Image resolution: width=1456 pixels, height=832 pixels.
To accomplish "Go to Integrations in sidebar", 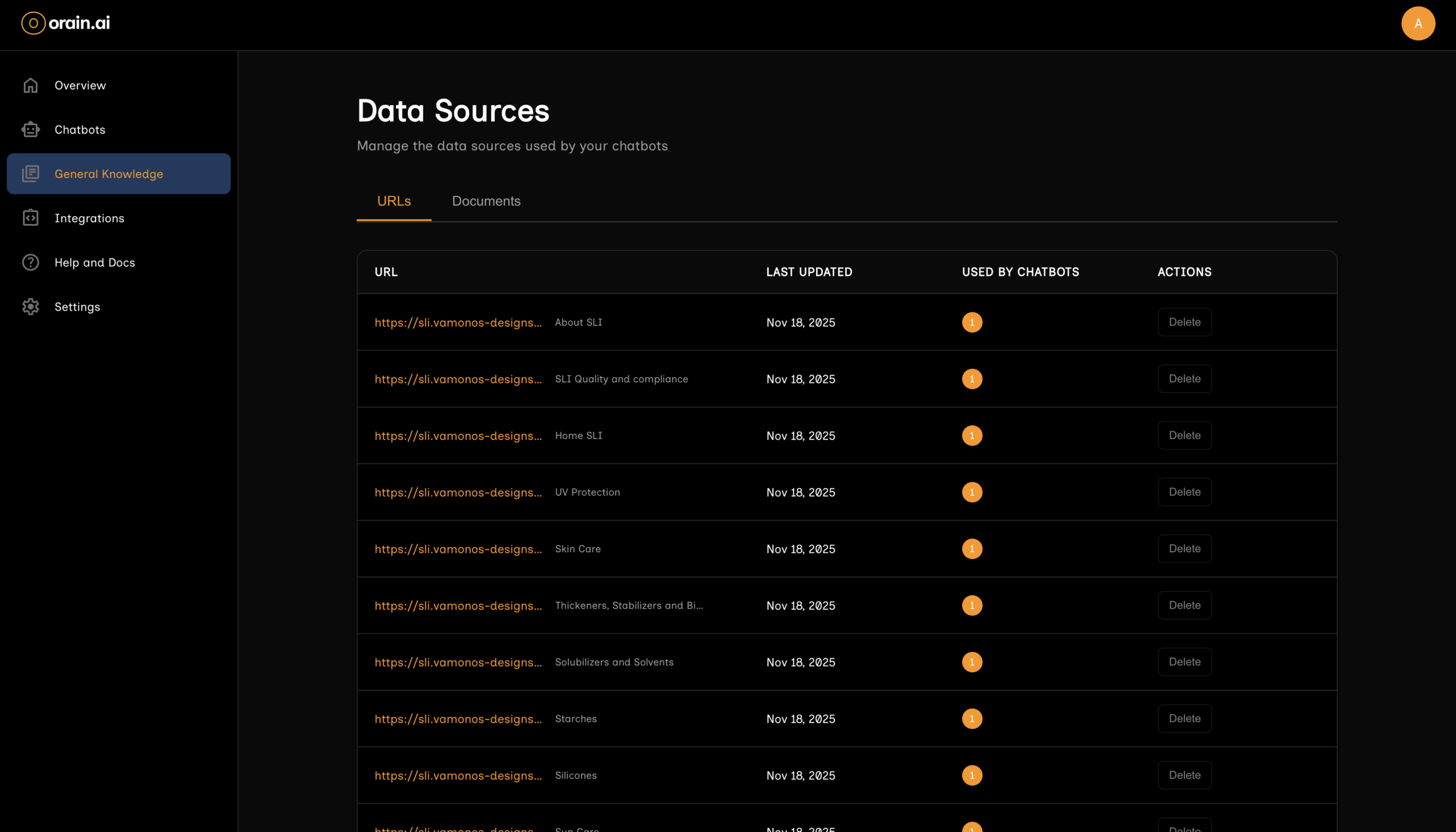I will [89, 218].
